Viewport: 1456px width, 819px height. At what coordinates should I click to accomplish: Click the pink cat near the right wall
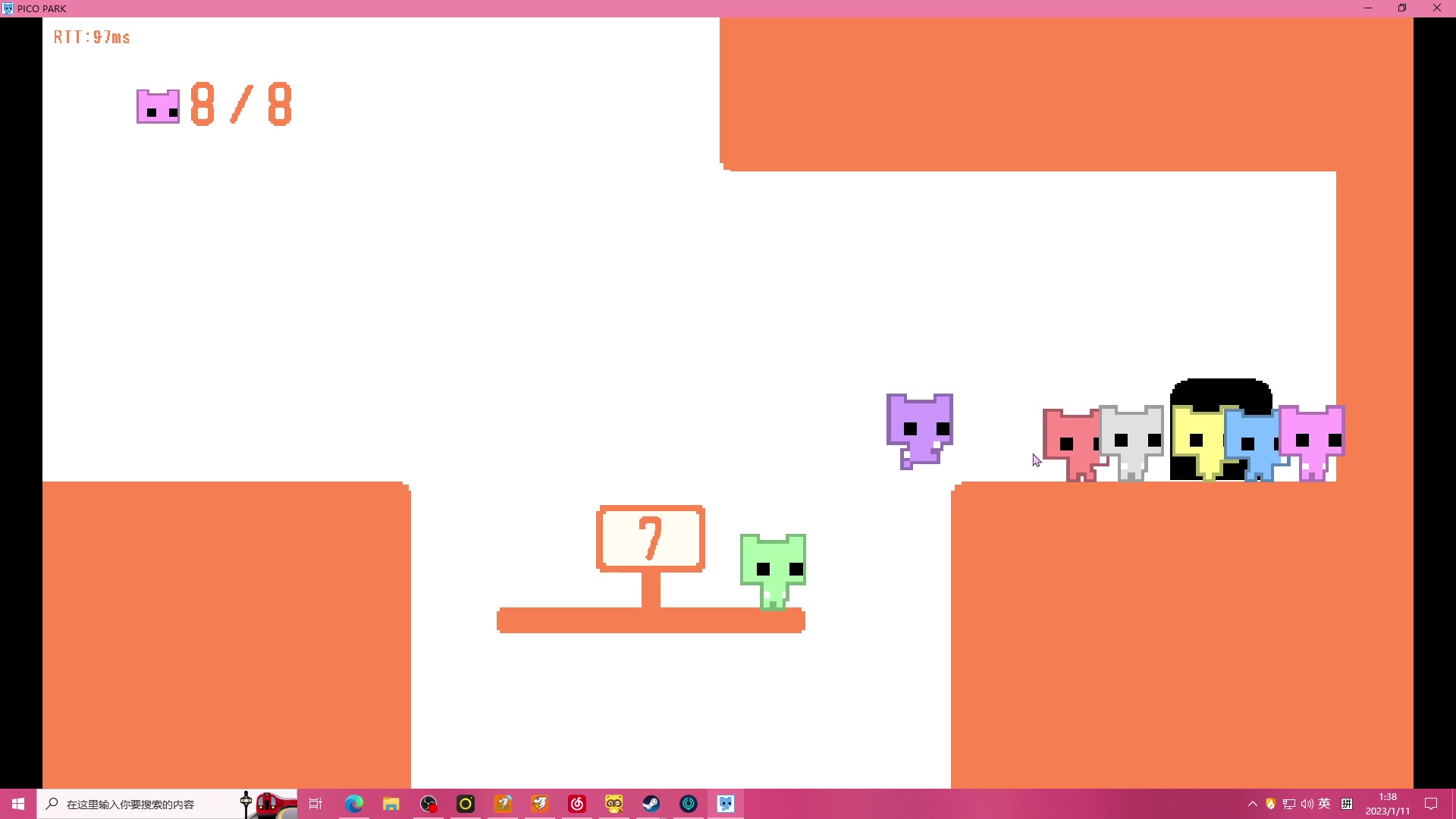tap(1312, 443)
